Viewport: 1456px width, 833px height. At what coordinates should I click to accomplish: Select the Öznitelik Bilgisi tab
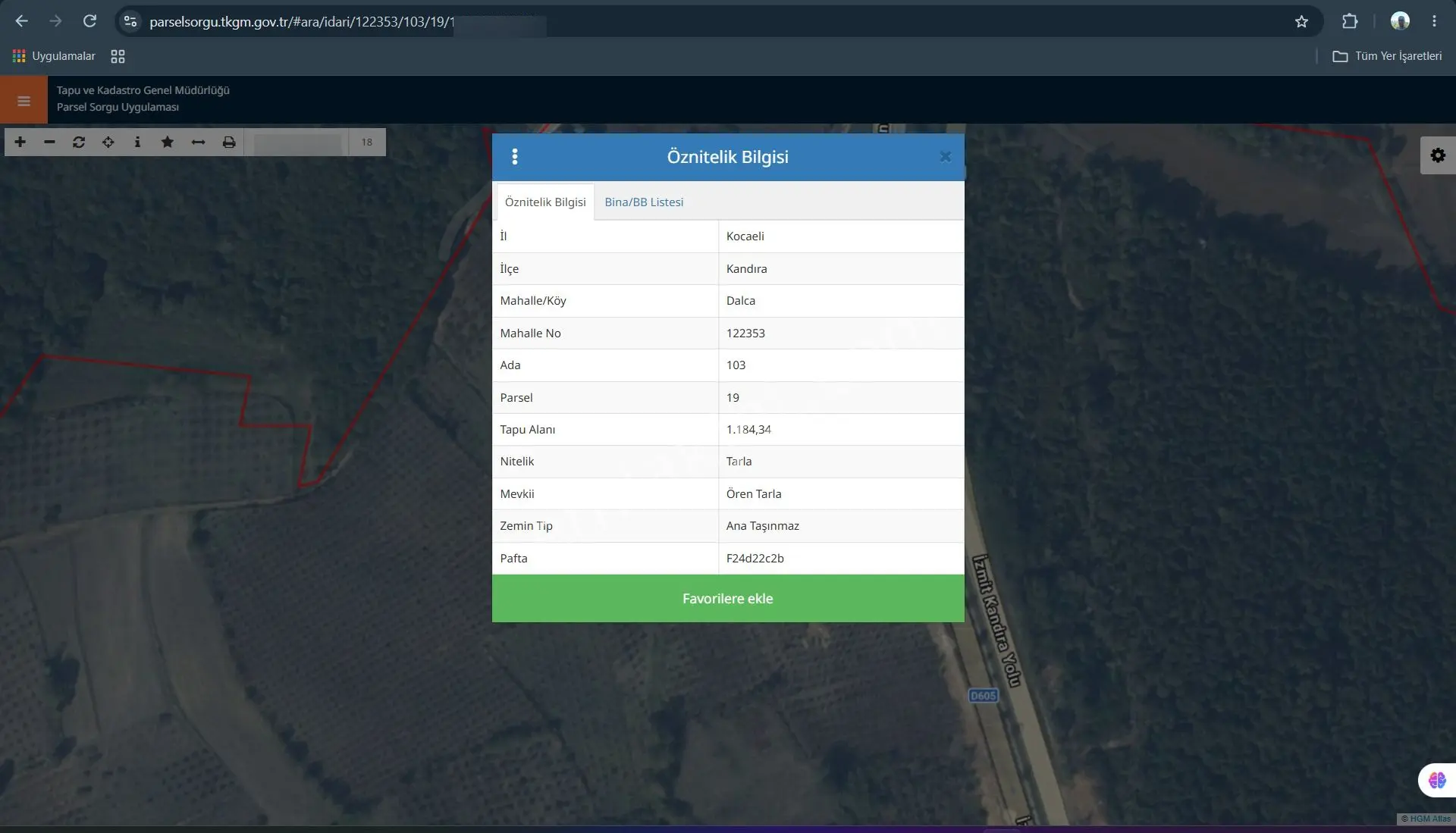(545, 202)
